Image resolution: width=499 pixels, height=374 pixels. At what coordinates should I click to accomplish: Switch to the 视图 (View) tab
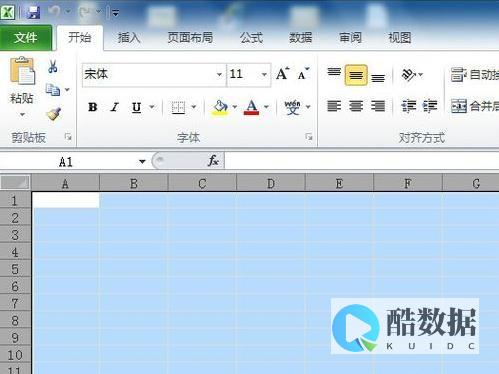(x=400, y=38)
